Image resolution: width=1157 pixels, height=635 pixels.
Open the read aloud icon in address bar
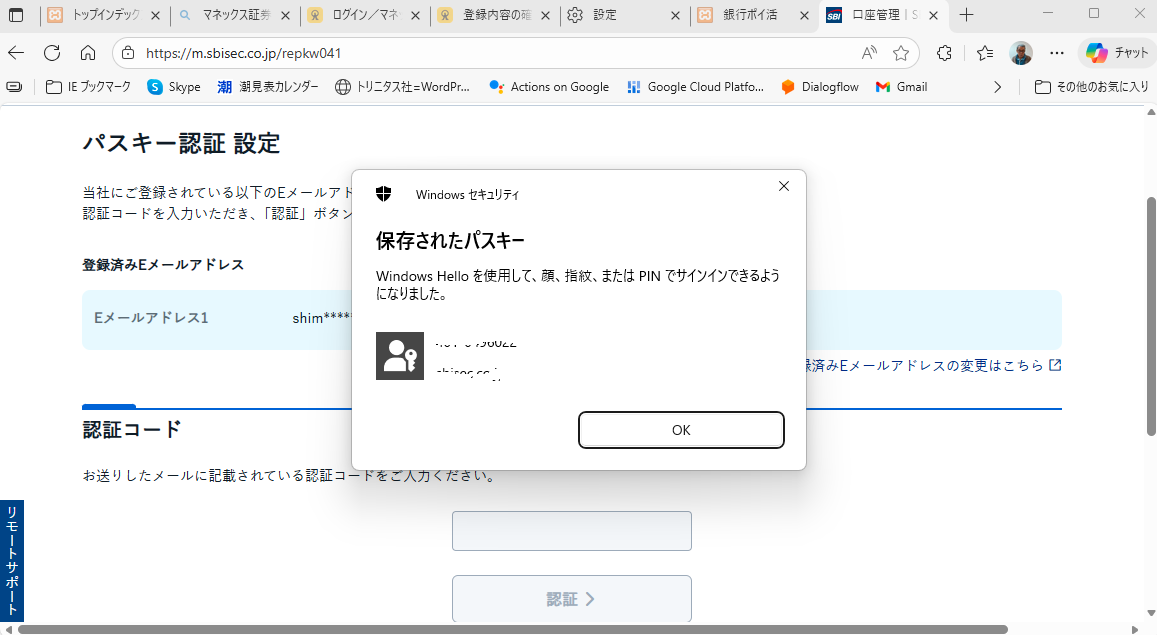(869, 53)
